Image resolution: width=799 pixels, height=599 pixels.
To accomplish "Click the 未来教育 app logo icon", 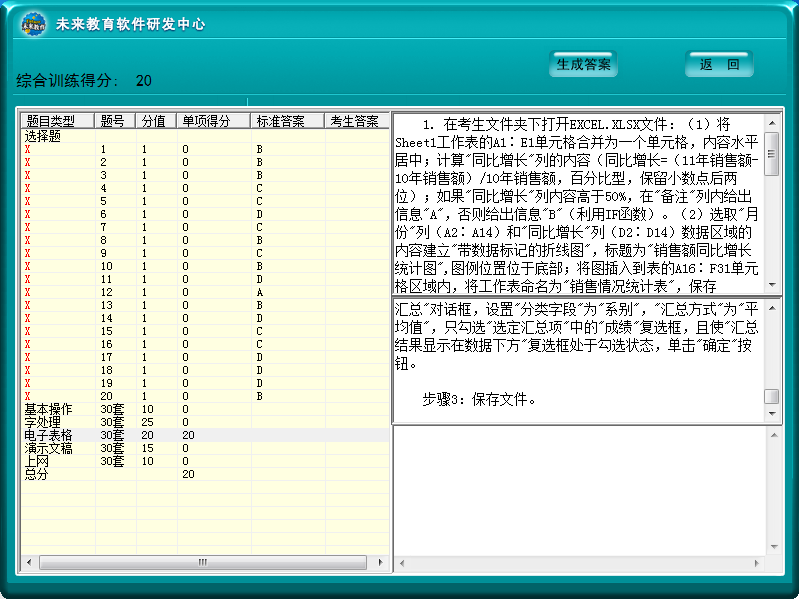I will coord(34,24).
